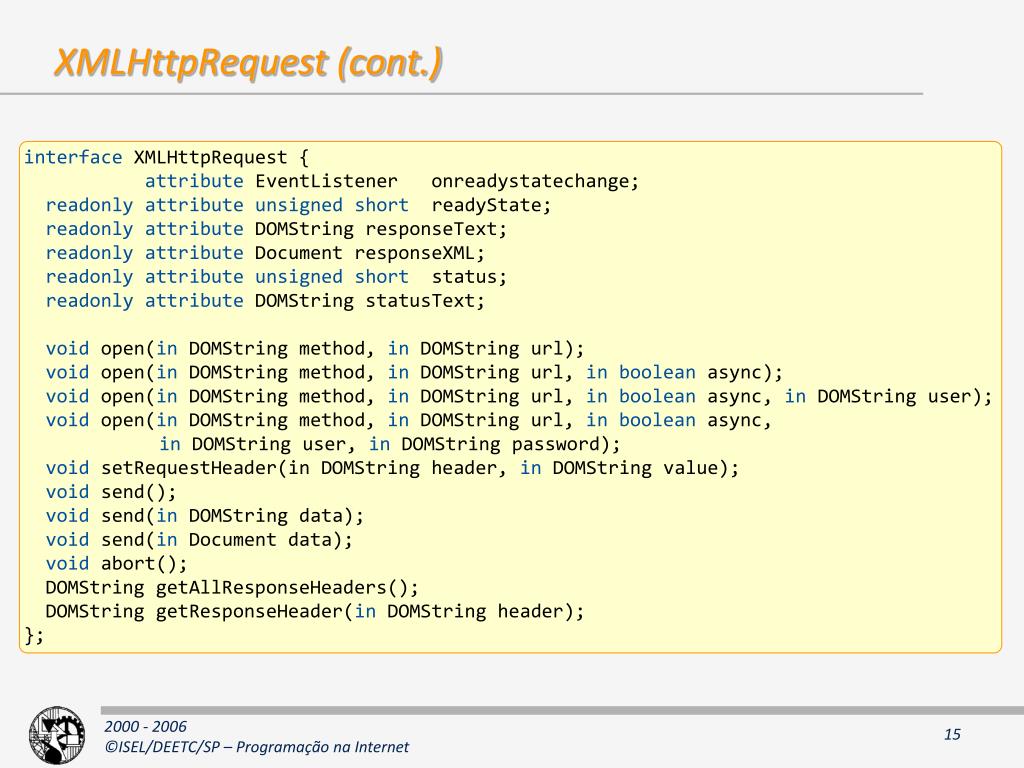Click the closing "};" of the interface
The height and width of the screenshot is (768, 1024).
(34, 635)
